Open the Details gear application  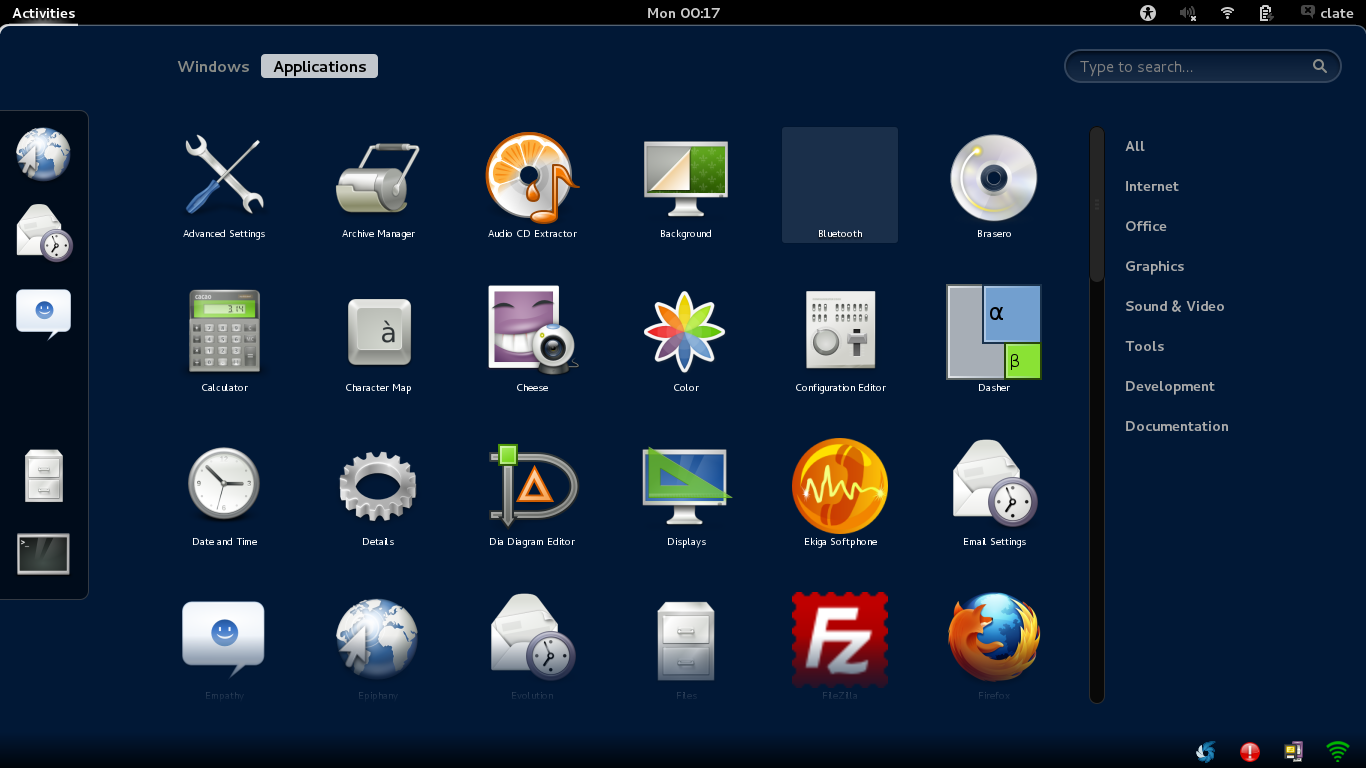[378, 494]
